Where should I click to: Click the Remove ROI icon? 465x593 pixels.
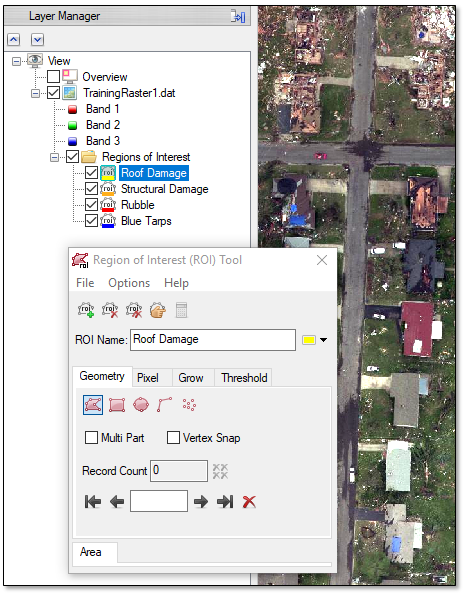coord(110,310)
